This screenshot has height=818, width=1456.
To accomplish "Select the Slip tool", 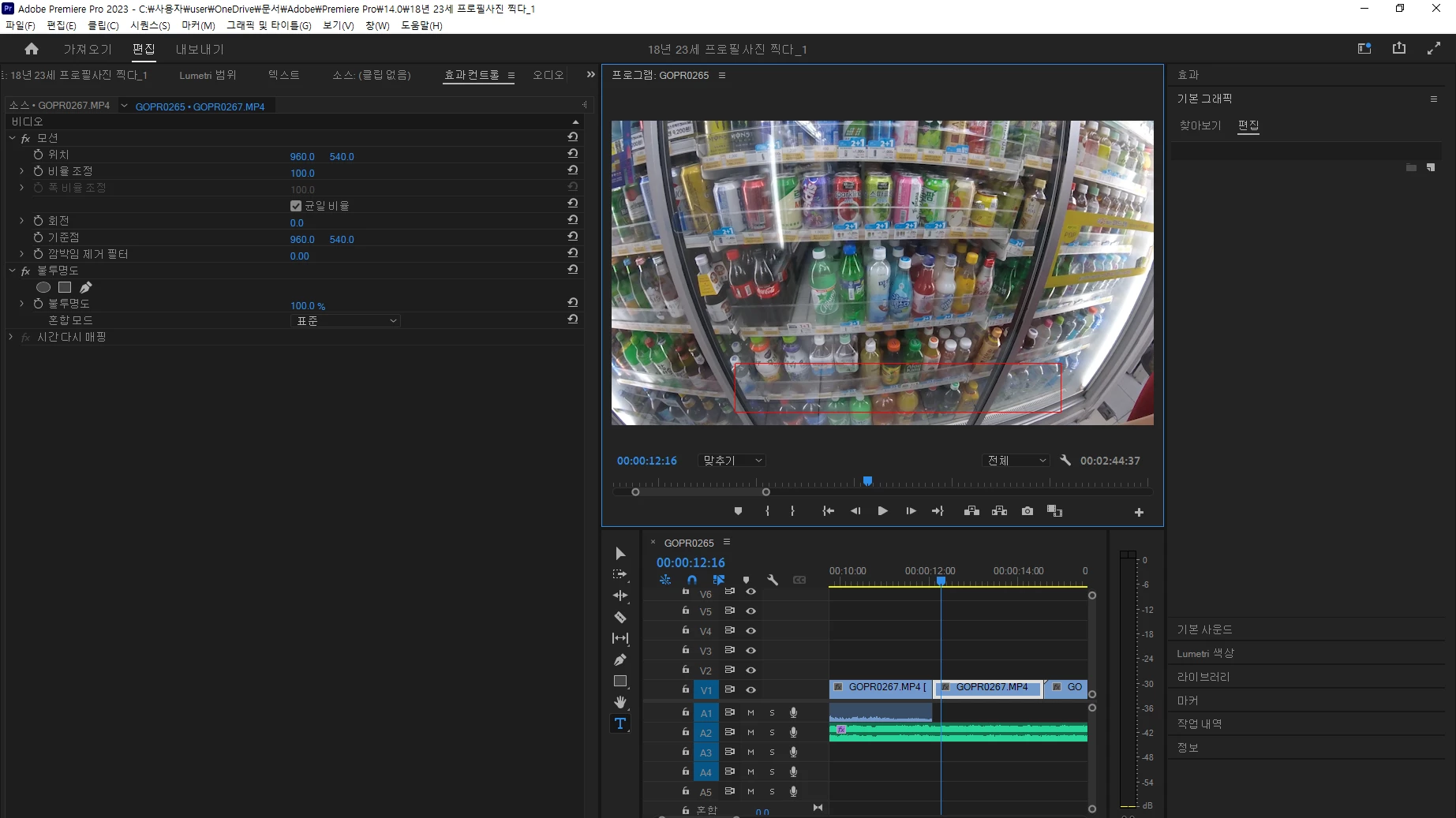I will click(x=620, y=638).
